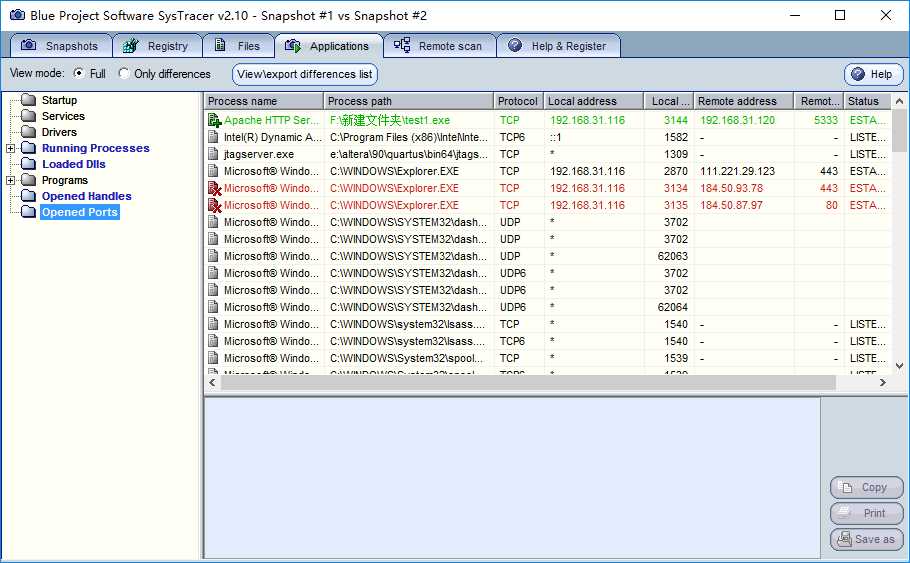
Task: Select the Services tree item
Action: tap(63, 116)
